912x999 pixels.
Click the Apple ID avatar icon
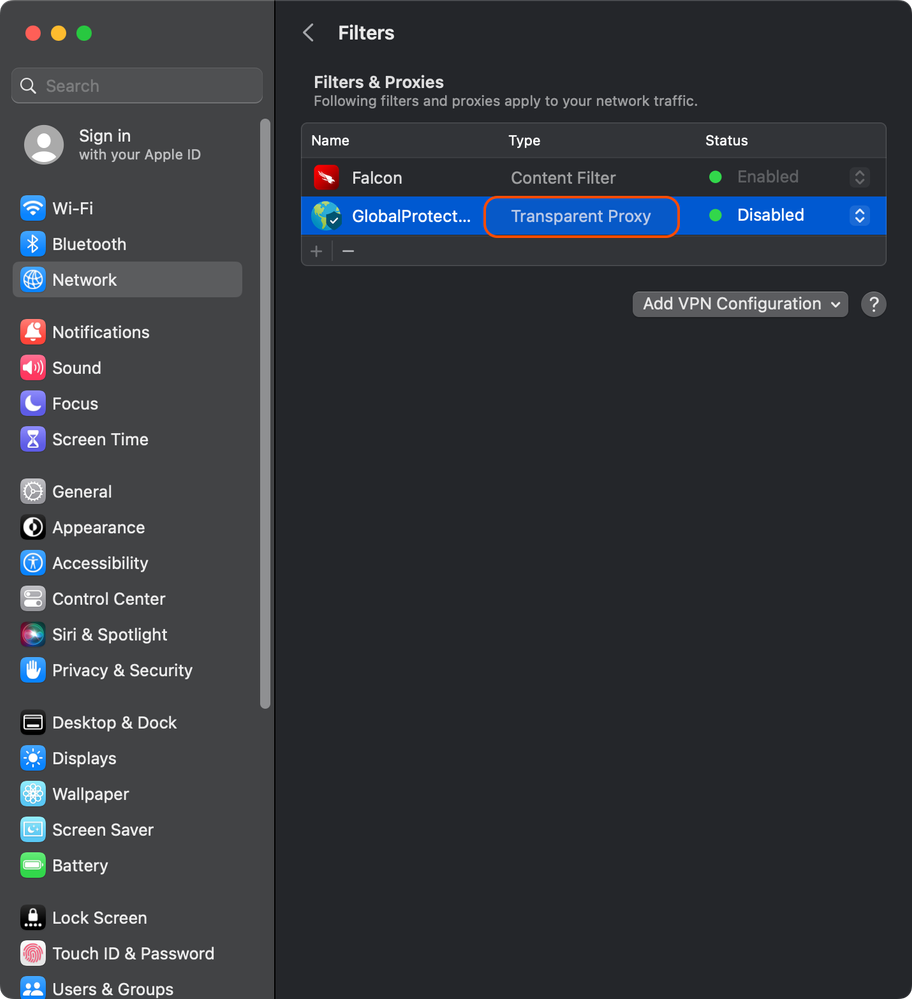pos(44,145)
